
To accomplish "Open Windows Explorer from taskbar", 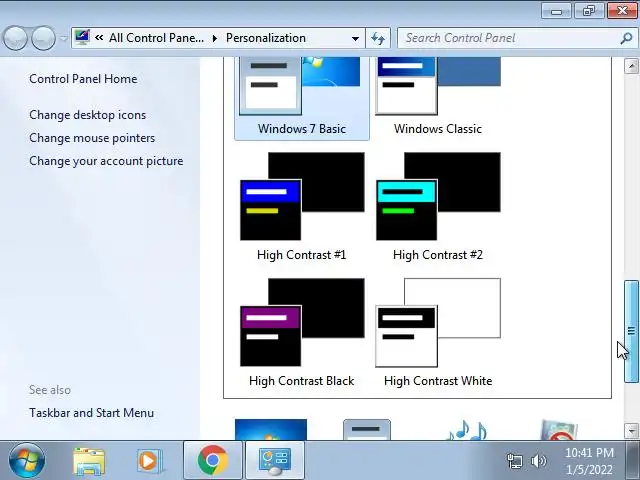I will point(89,461).
